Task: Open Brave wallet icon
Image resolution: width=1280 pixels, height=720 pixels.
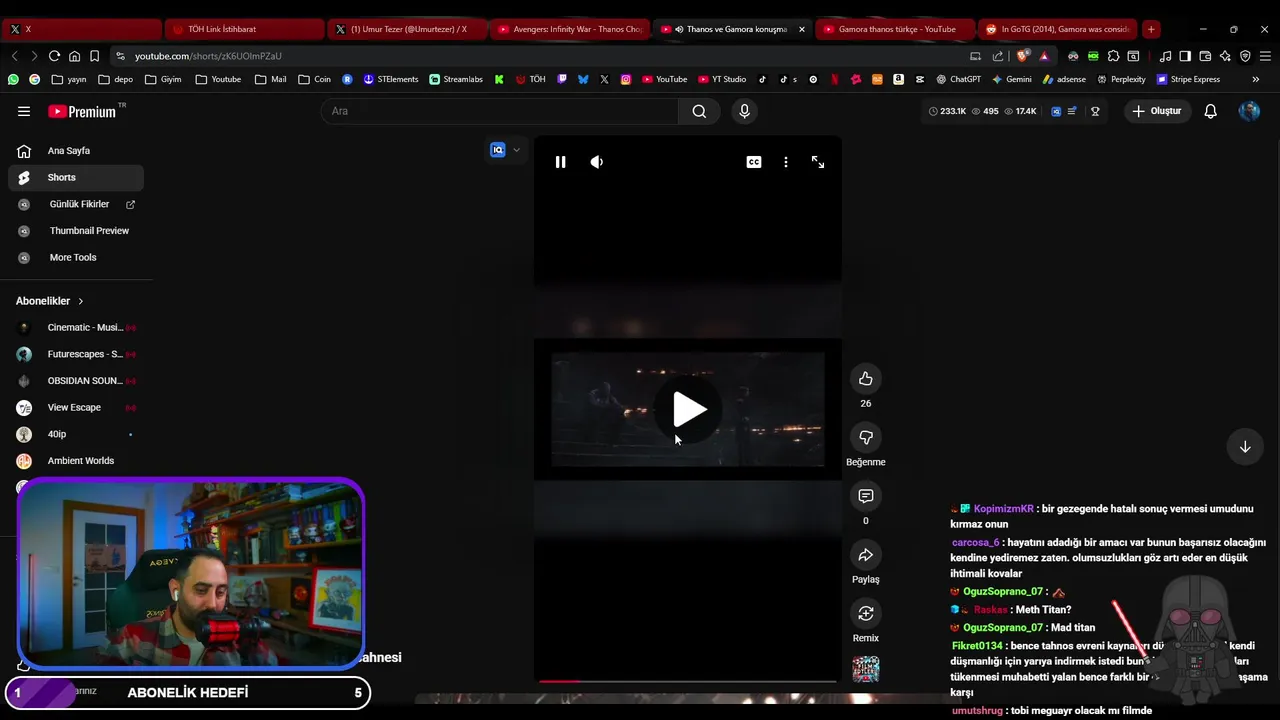Action: pos(1205,56)
